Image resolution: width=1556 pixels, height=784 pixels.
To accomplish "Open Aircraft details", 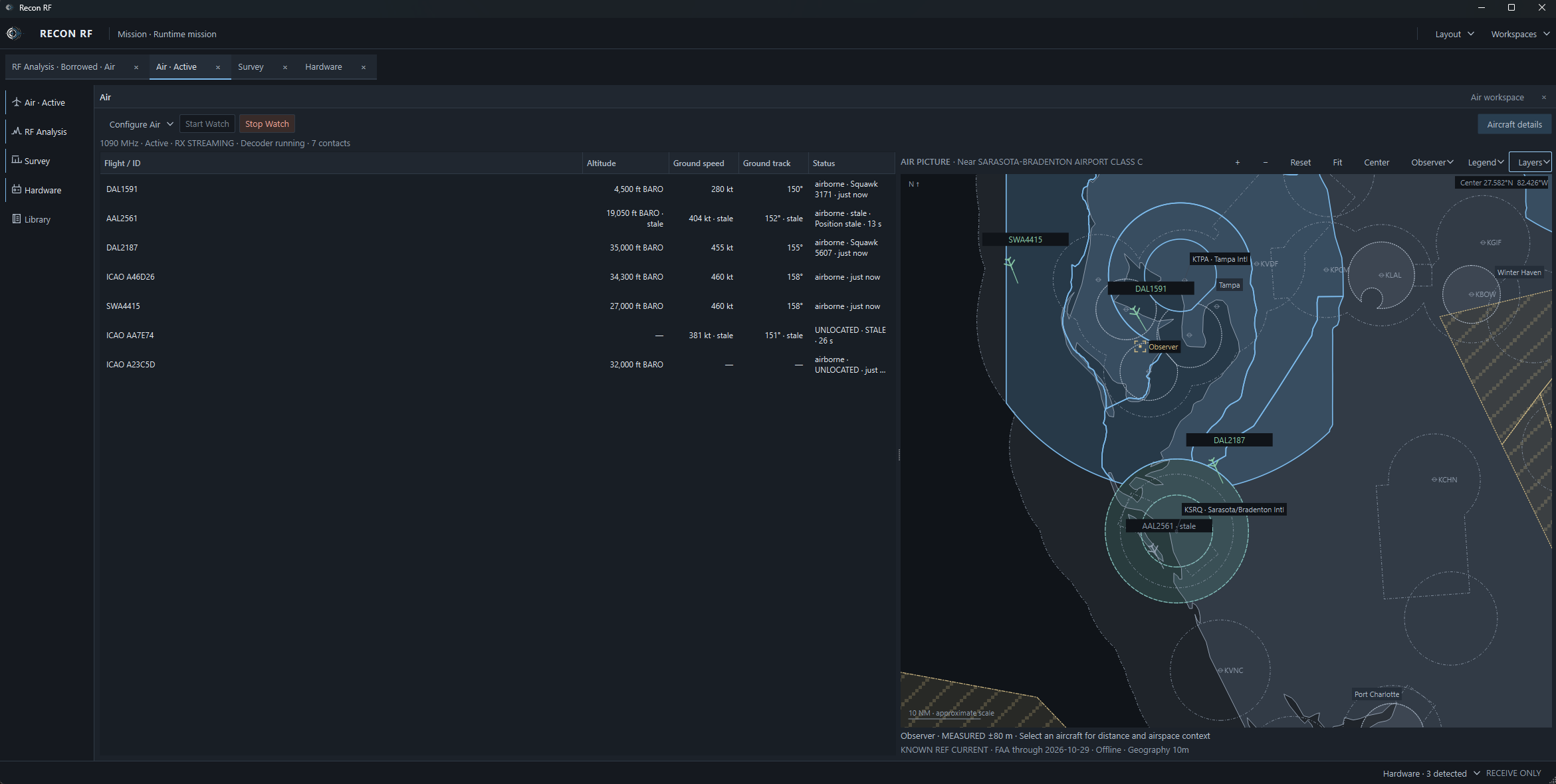I will tap(1514, 124).
